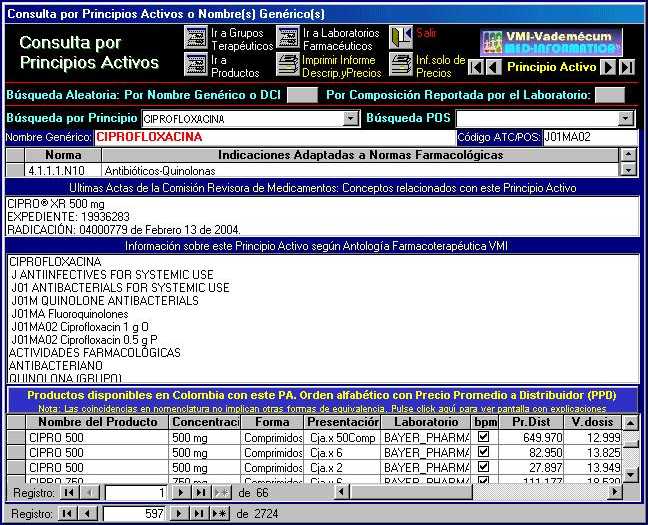This screenshot has height=525, width=648.
Task: Open Ir a Productos icon
Action: tap(195, 64)
